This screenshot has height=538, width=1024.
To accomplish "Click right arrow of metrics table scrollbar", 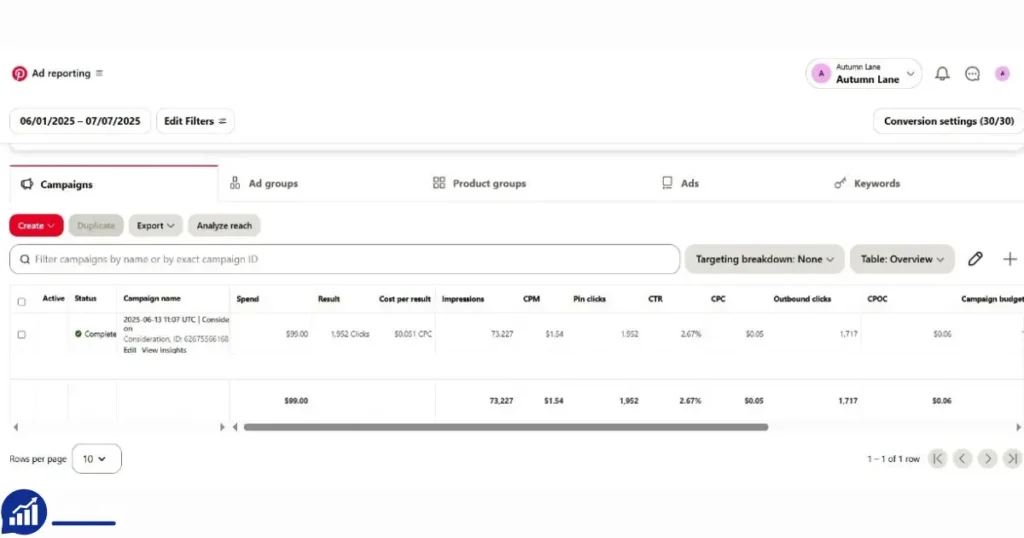I will click(1018, 427).
